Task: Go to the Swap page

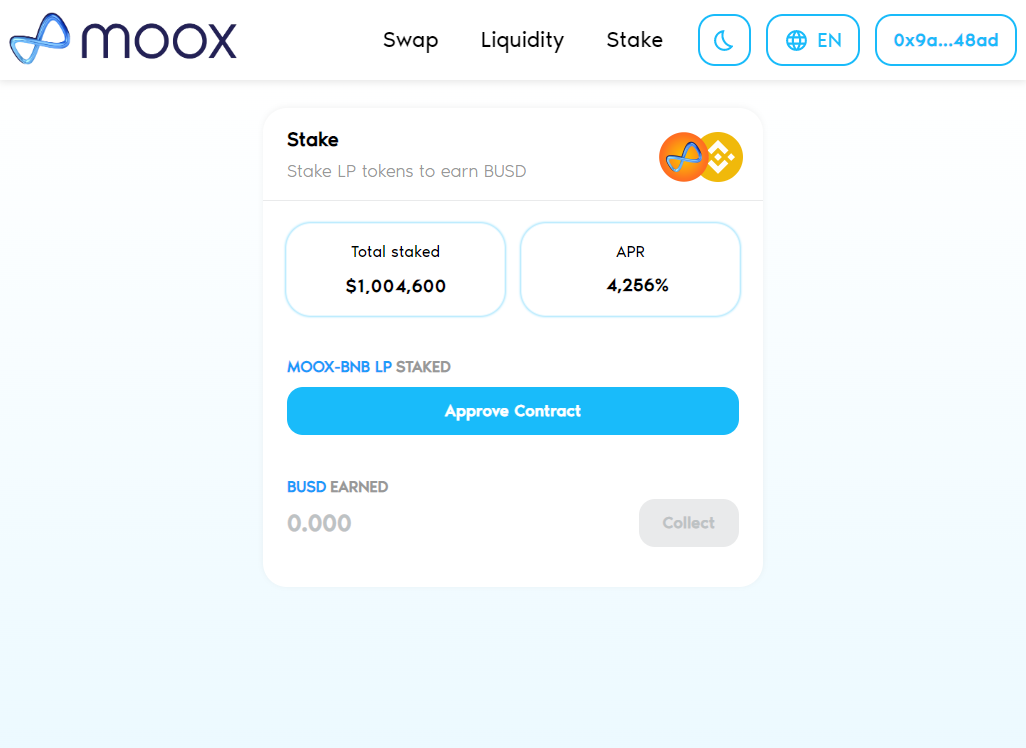Action: click(410, 40)
